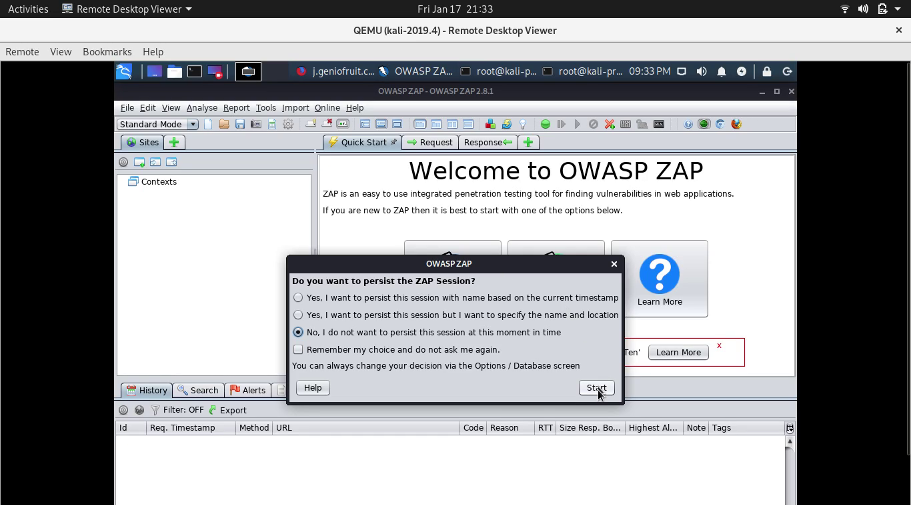Click the table column chooser icon

[x=790, y=428]
